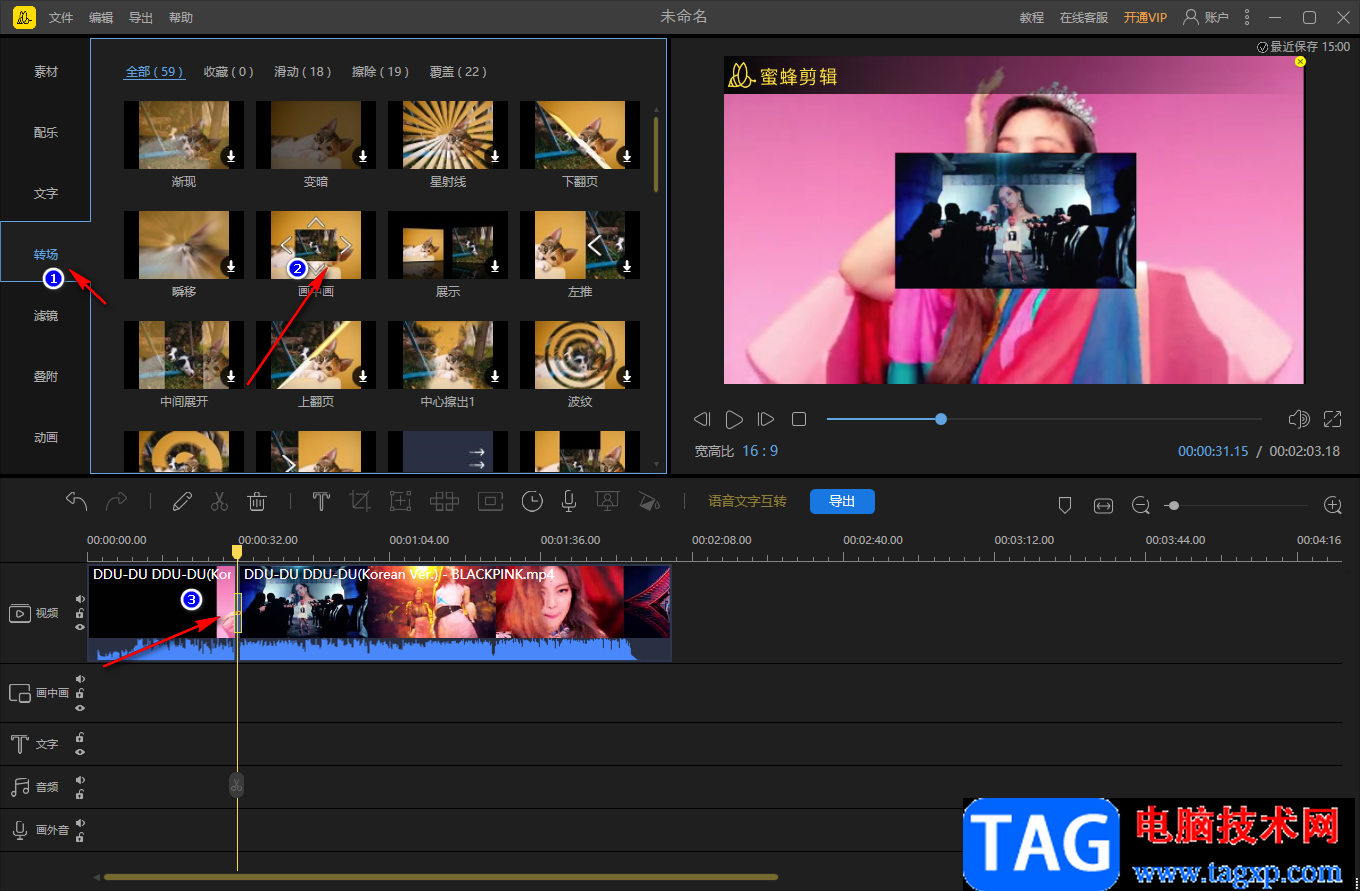The height and width of the screenshot is (891, 1360).
Task: Hide the 视频 track with eye icon
Action: (x=80, y=627)
